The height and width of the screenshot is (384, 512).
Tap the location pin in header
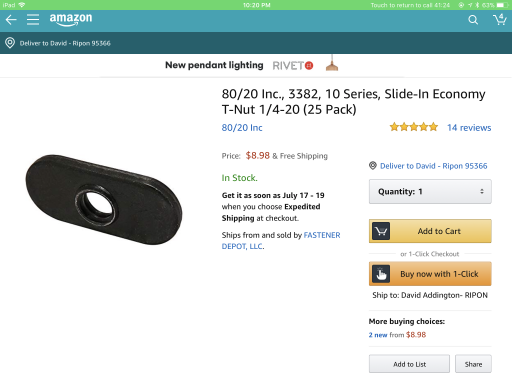[x=10, y=43]
